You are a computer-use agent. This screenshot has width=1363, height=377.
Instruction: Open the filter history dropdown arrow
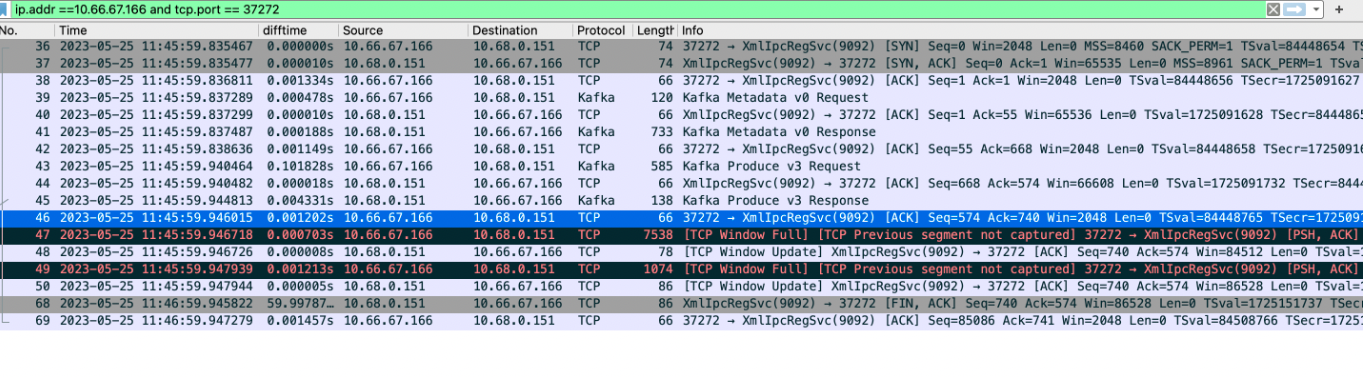point(1317,9)
